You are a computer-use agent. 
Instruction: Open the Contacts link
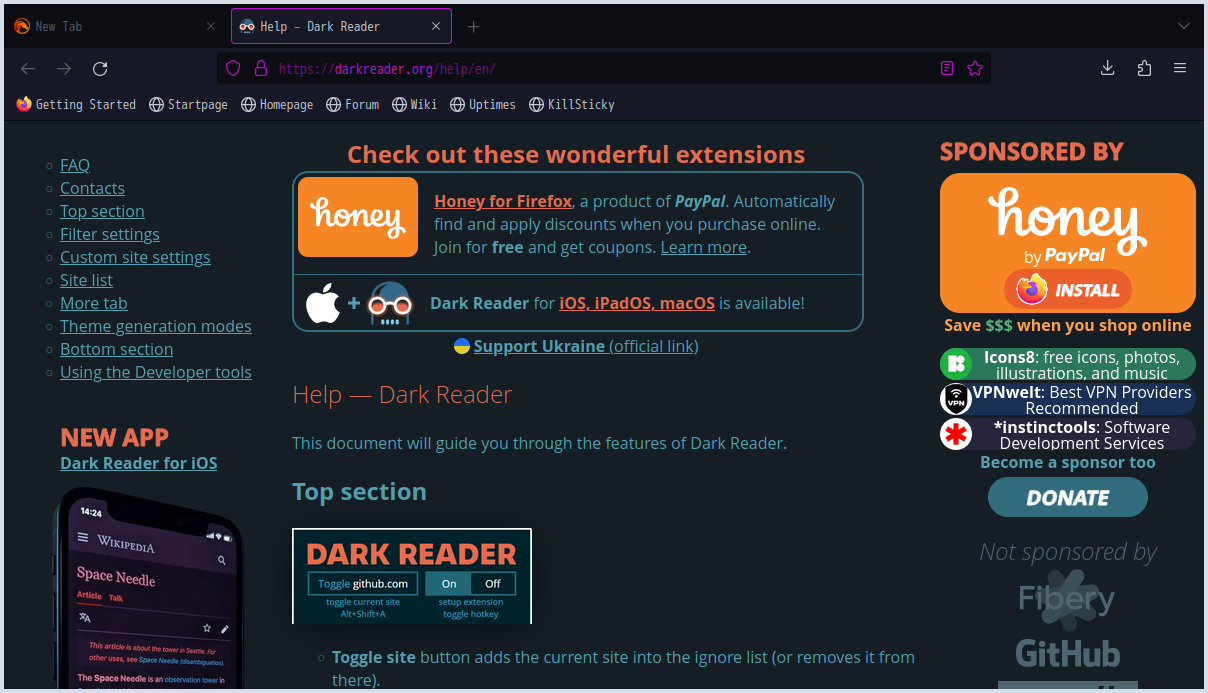(92, 188)
